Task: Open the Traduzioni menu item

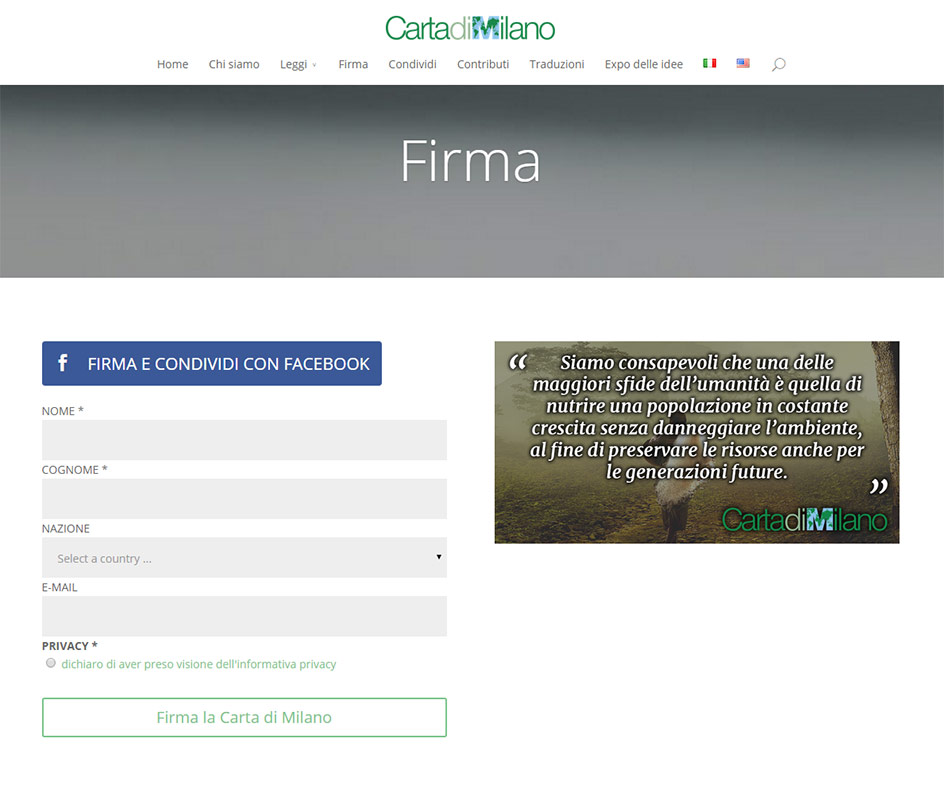Action: click(x=557, y=64)
